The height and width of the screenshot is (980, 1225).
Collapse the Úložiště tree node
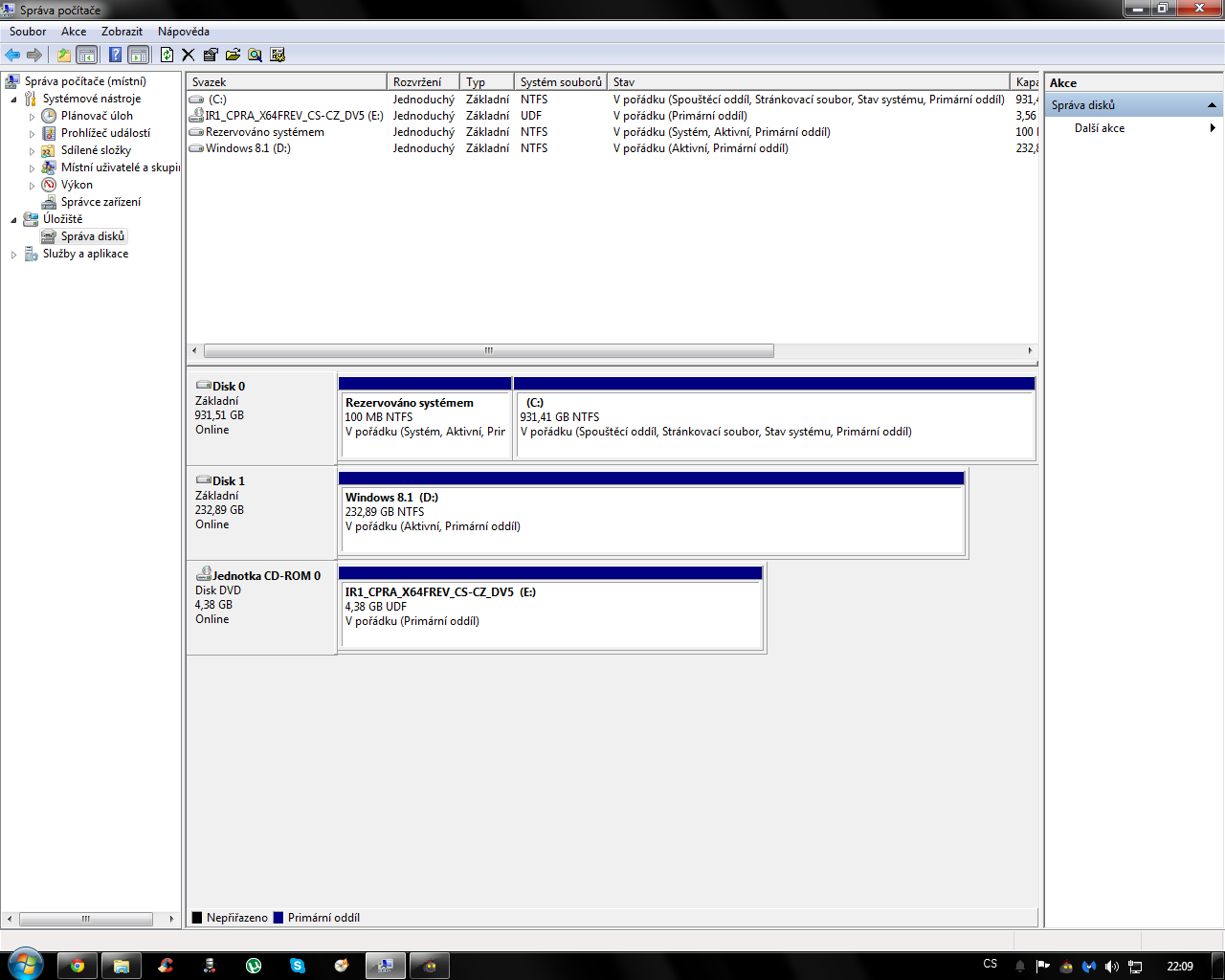13,219
